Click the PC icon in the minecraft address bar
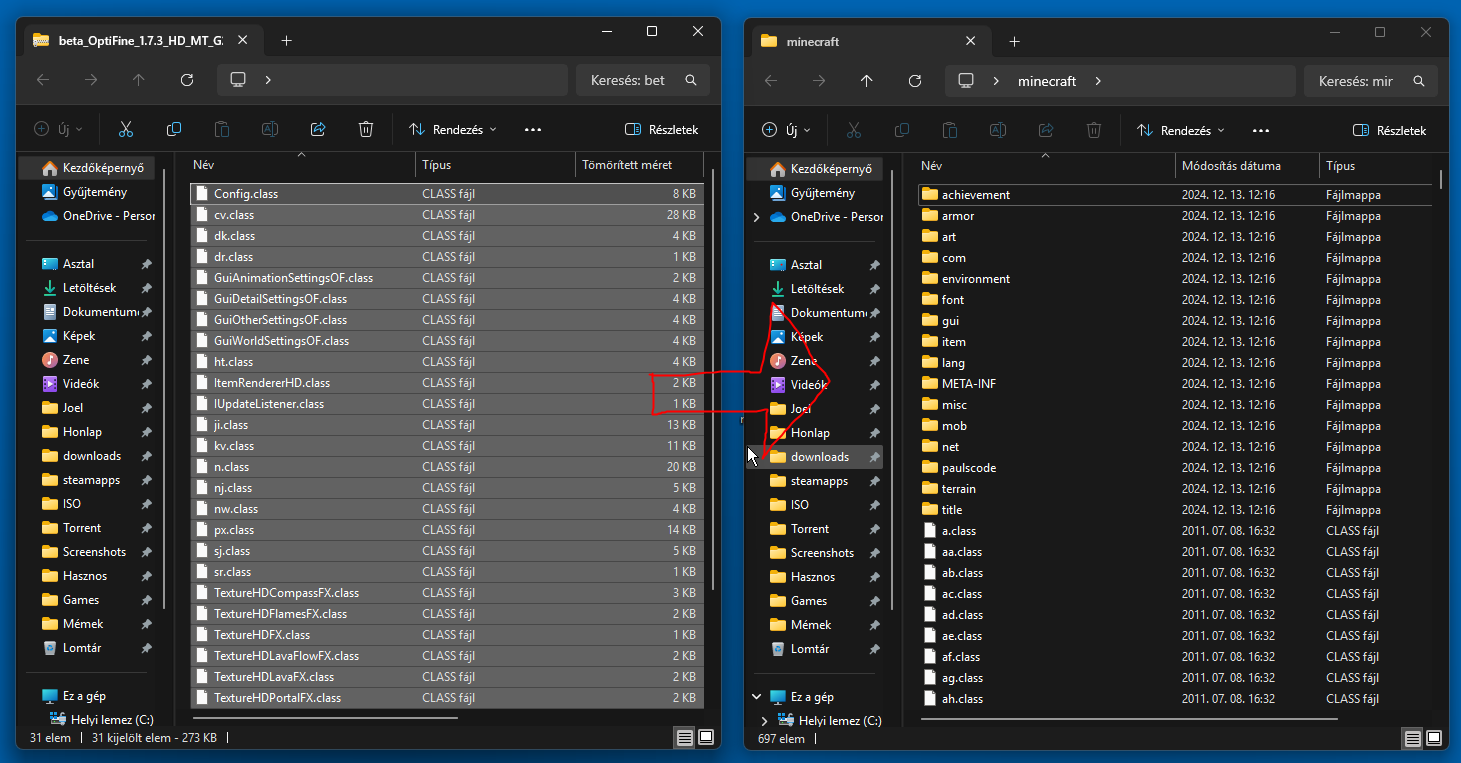Screen dimensions: 1461x763 [966, 81]
